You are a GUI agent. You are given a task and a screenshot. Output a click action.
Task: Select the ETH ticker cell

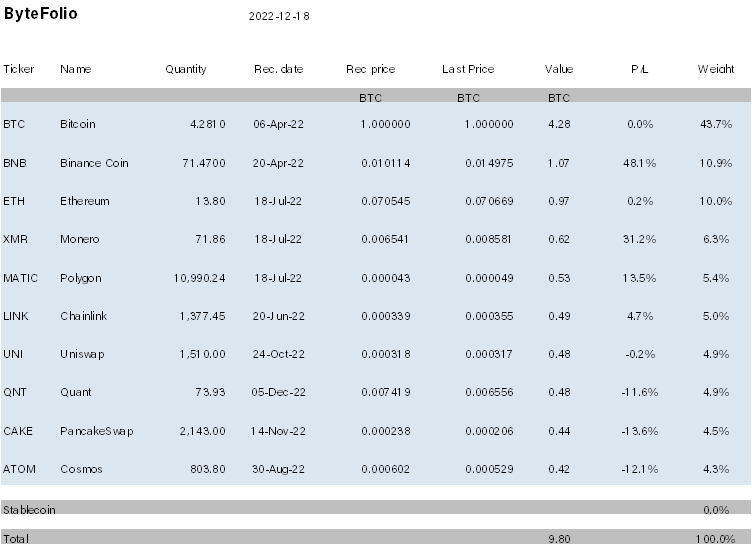[x=14, y=201]
